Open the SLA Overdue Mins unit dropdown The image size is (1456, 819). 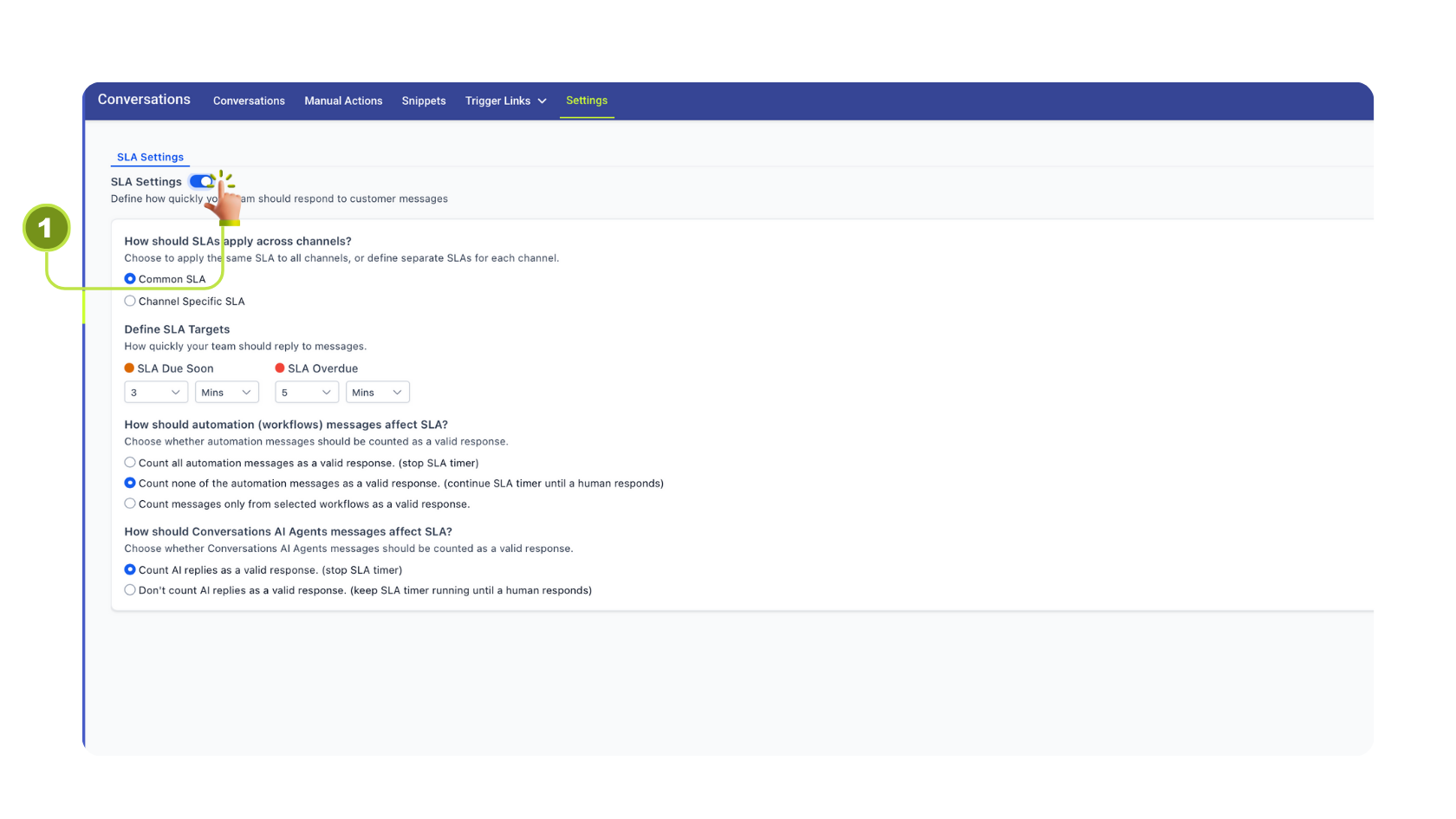click(377, 393)
